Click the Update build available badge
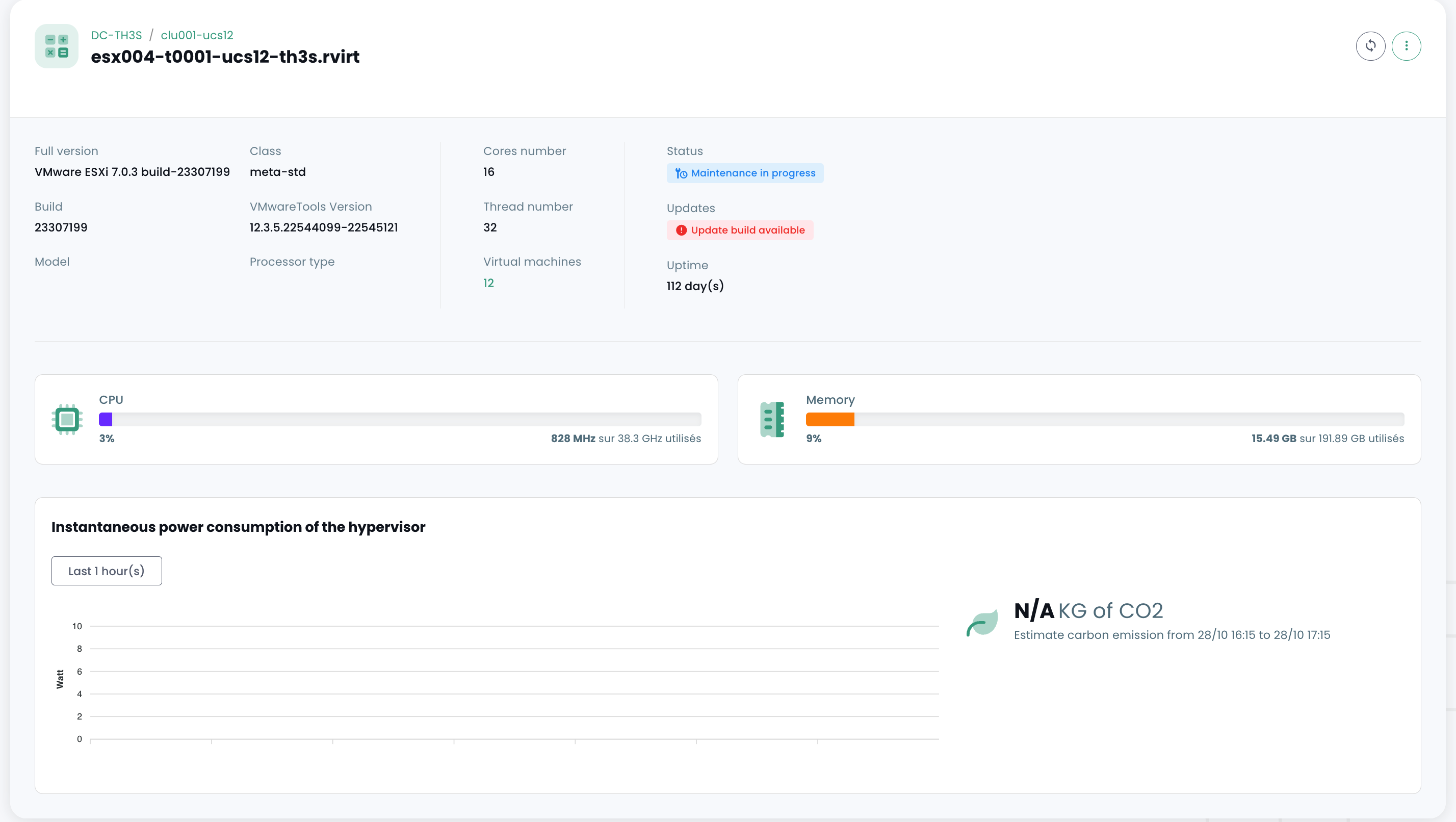 coord(747,230)
